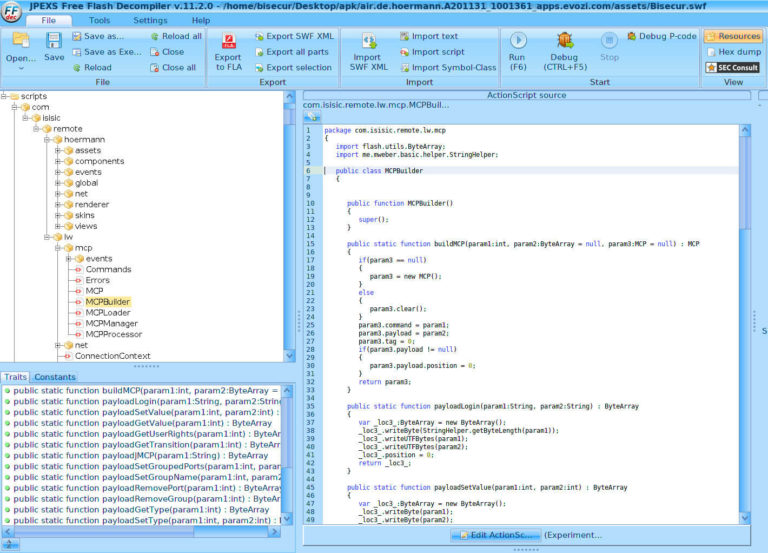Click Import SWF XML icon
This screenshot has height=553, width=768.
coord(368,41)
